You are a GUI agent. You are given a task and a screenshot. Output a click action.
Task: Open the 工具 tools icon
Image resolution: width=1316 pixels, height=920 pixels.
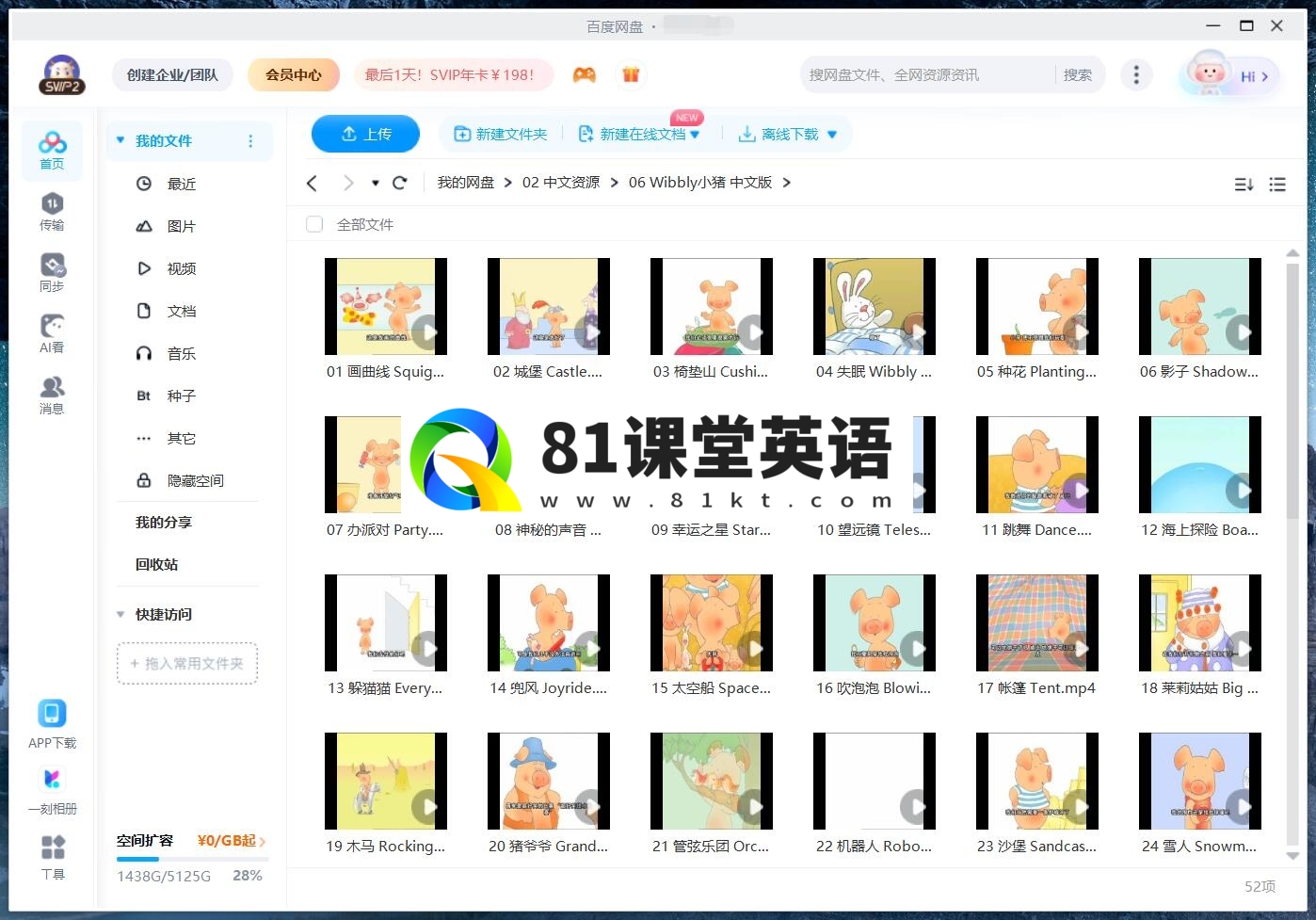[x=53, y=857]
